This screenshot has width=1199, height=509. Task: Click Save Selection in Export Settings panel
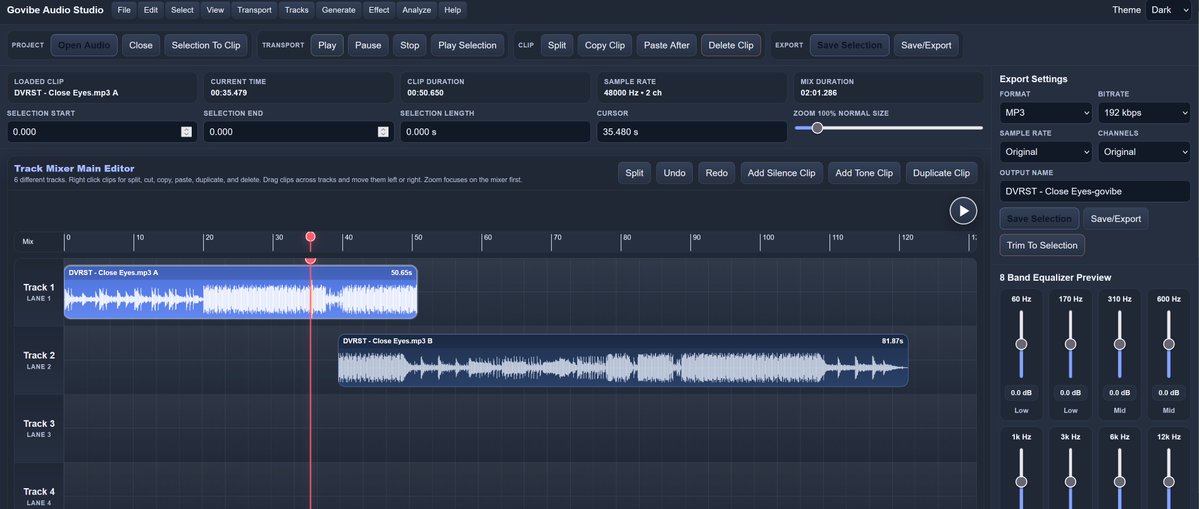point(1039,219)
